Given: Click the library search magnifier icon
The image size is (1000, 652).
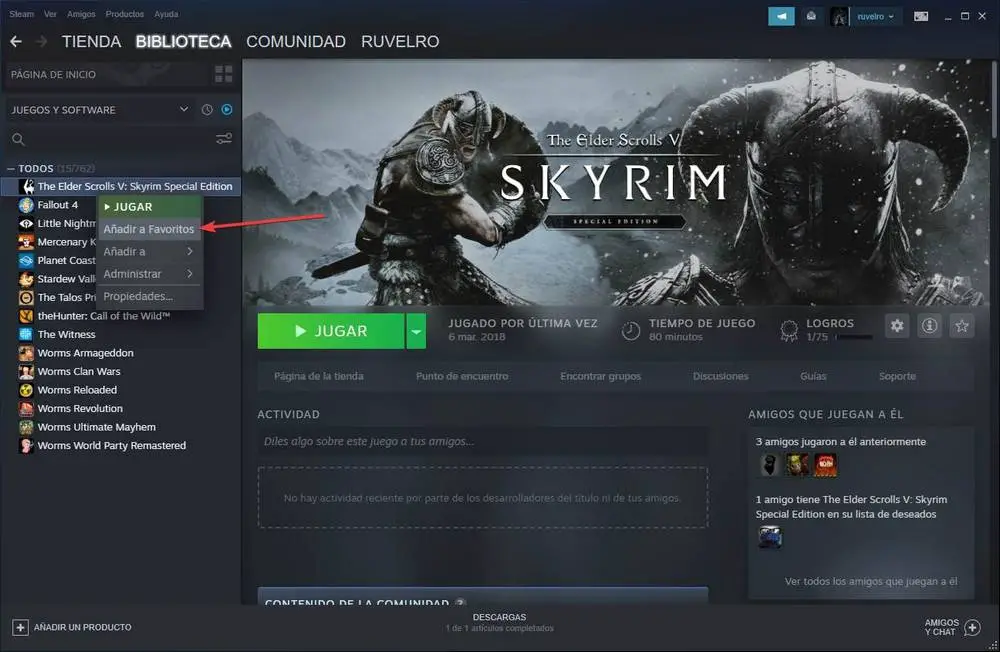Looking at the screenshot, I should point(18,139).
